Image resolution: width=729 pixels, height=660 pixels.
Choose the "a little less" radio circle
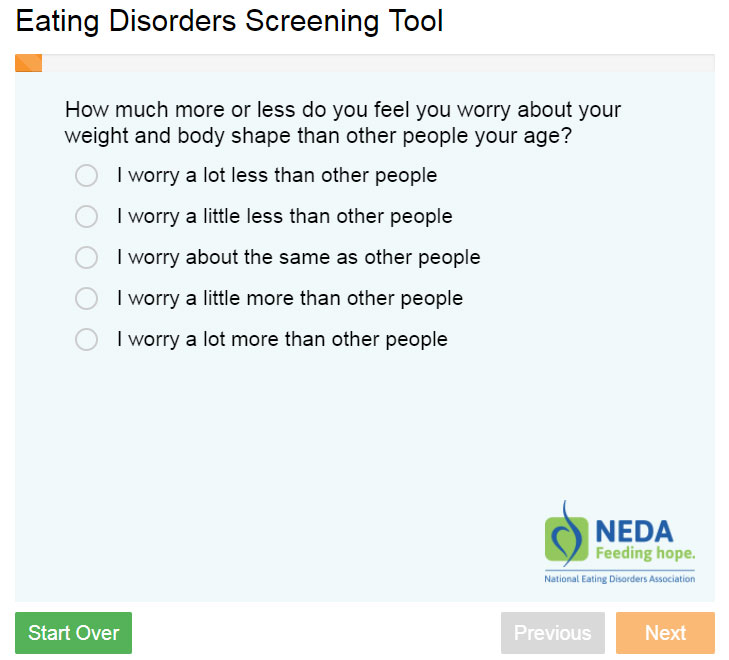87,217
